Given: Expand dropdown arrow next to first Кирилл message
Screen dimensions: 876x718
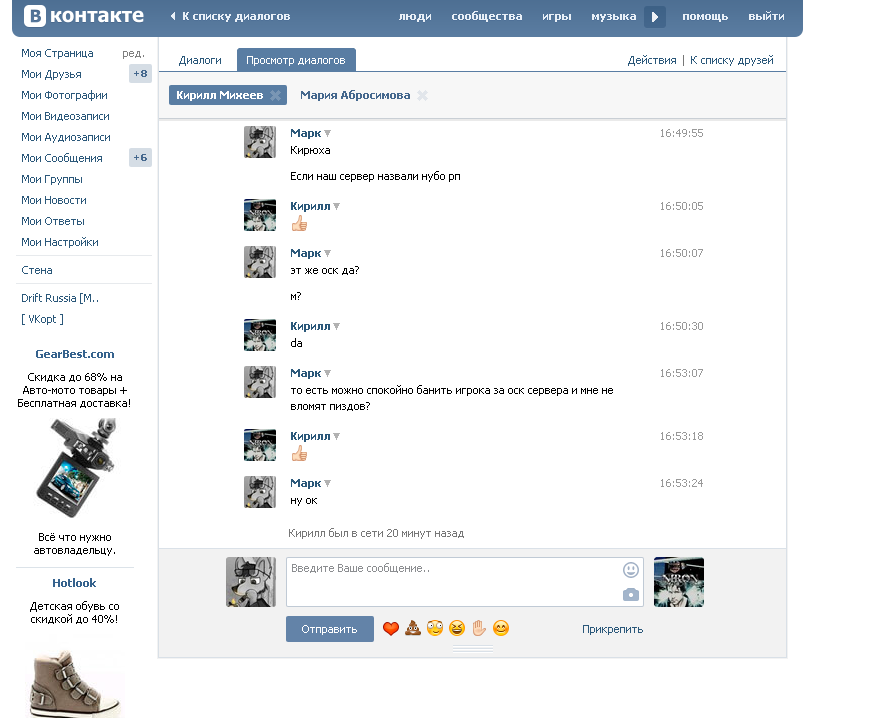Looking at the screenshot, I should point(336,207).
